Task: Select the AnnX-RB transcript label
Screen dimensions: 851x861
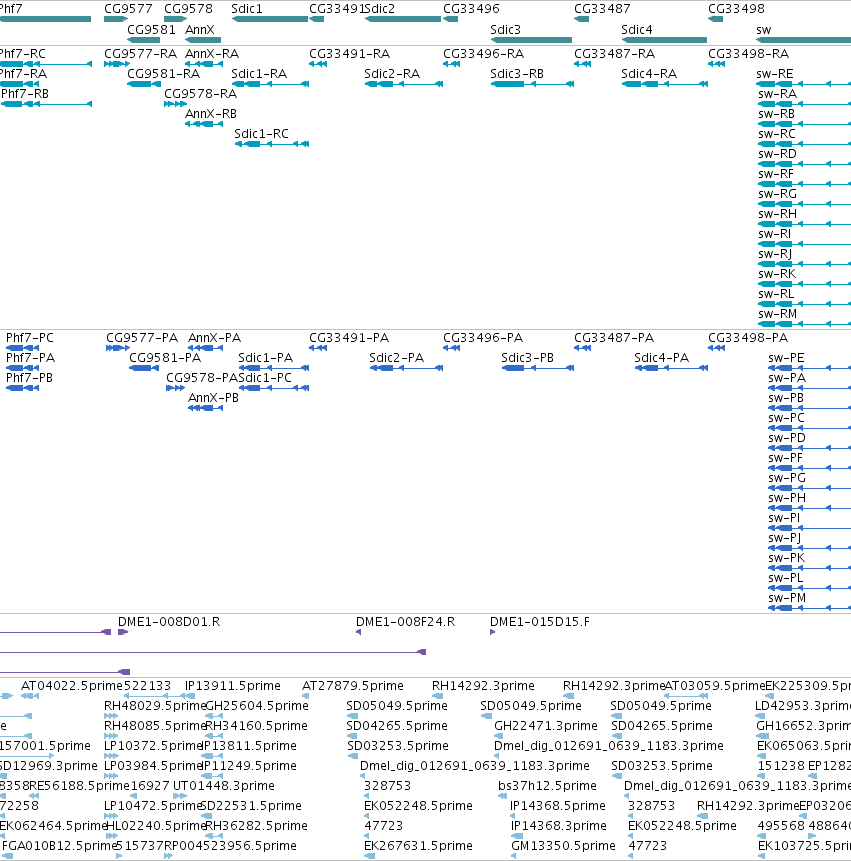Action: click(211, 114)
